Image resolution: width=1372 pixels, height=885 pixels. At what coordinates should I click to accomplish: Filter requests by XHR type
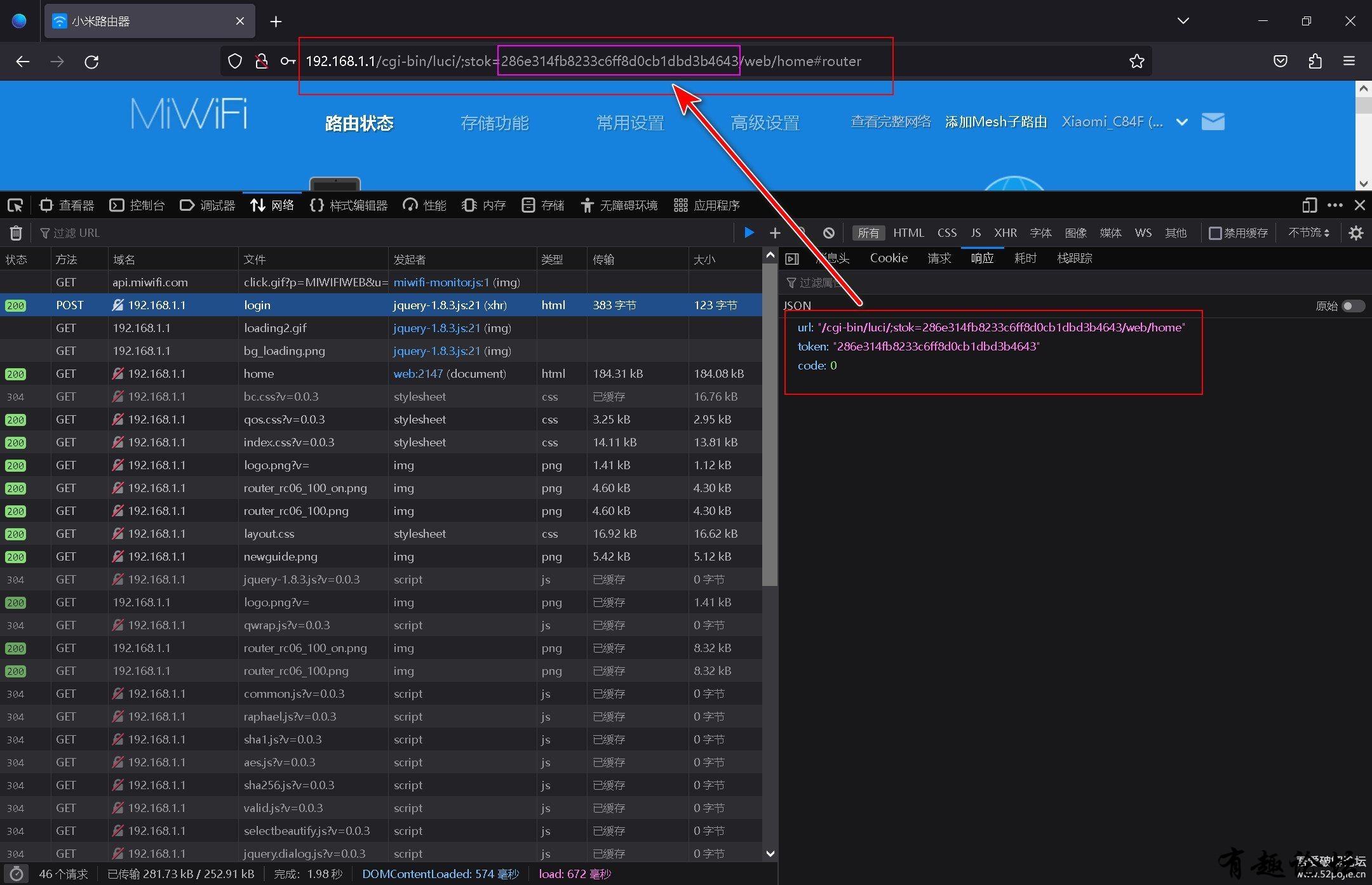pos(1005,233)
